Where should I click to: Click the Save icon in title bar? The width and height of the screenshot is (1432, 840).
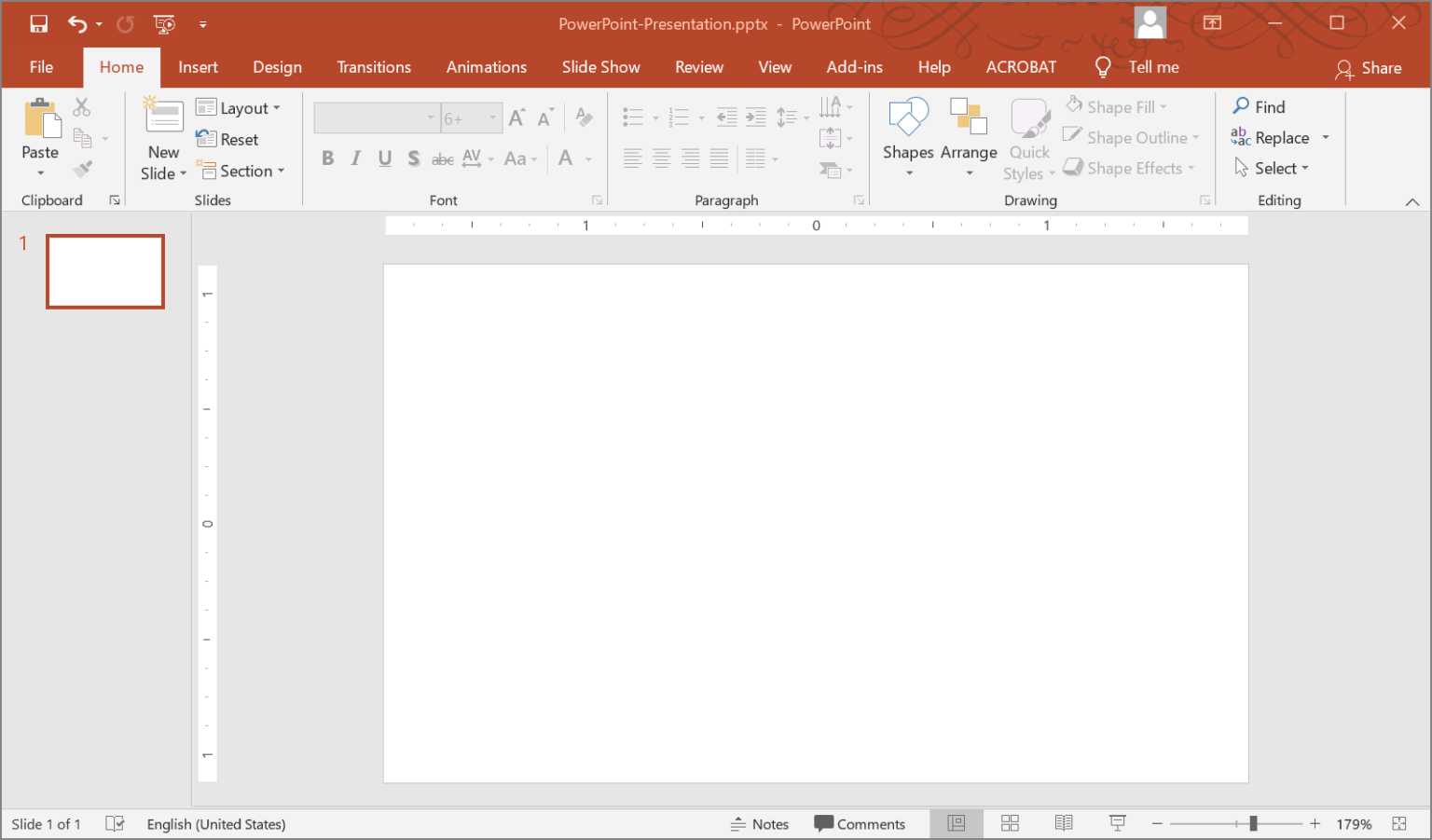(38, 24)
